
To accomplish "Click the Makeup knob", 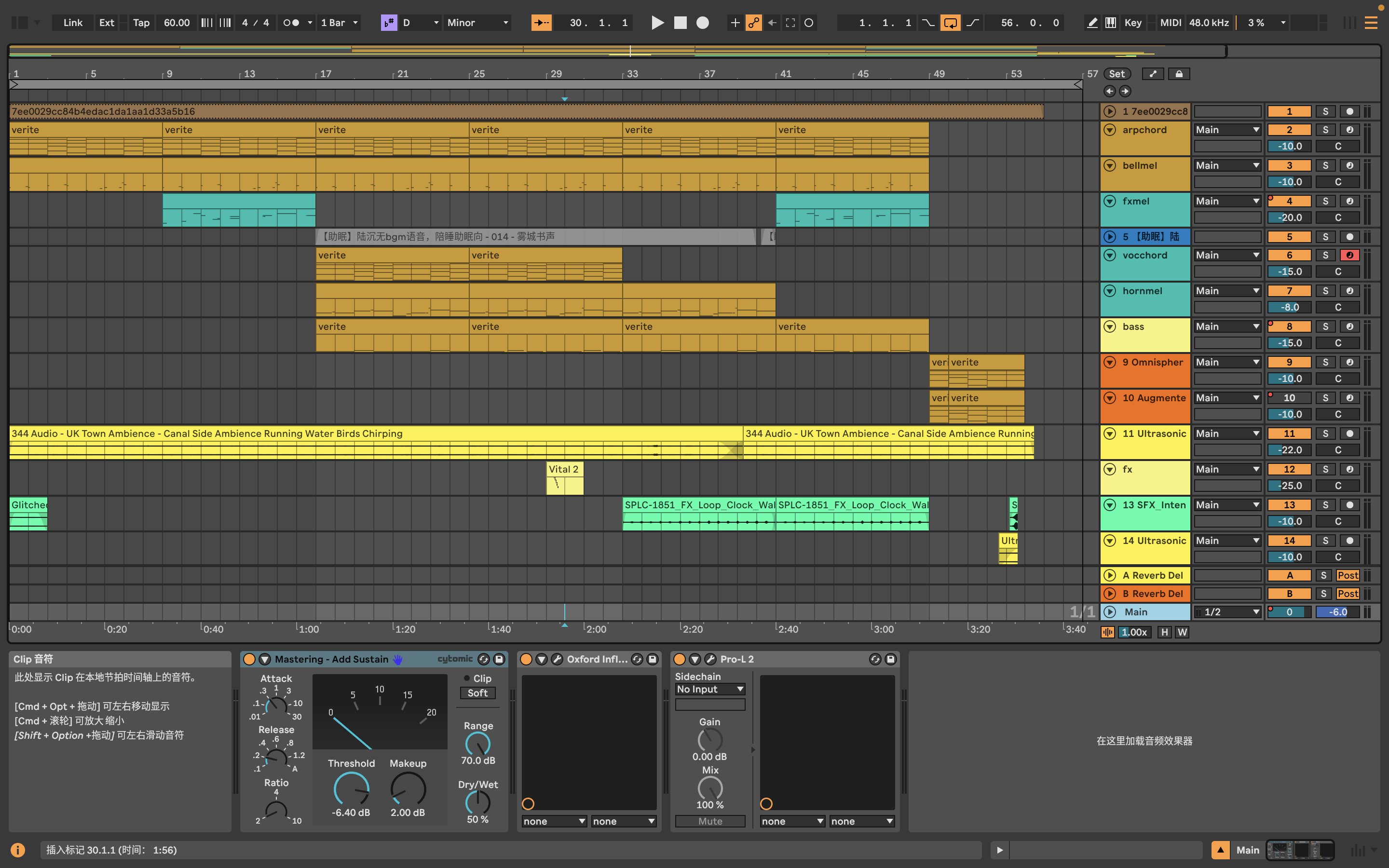I will (x=408, y=789).
